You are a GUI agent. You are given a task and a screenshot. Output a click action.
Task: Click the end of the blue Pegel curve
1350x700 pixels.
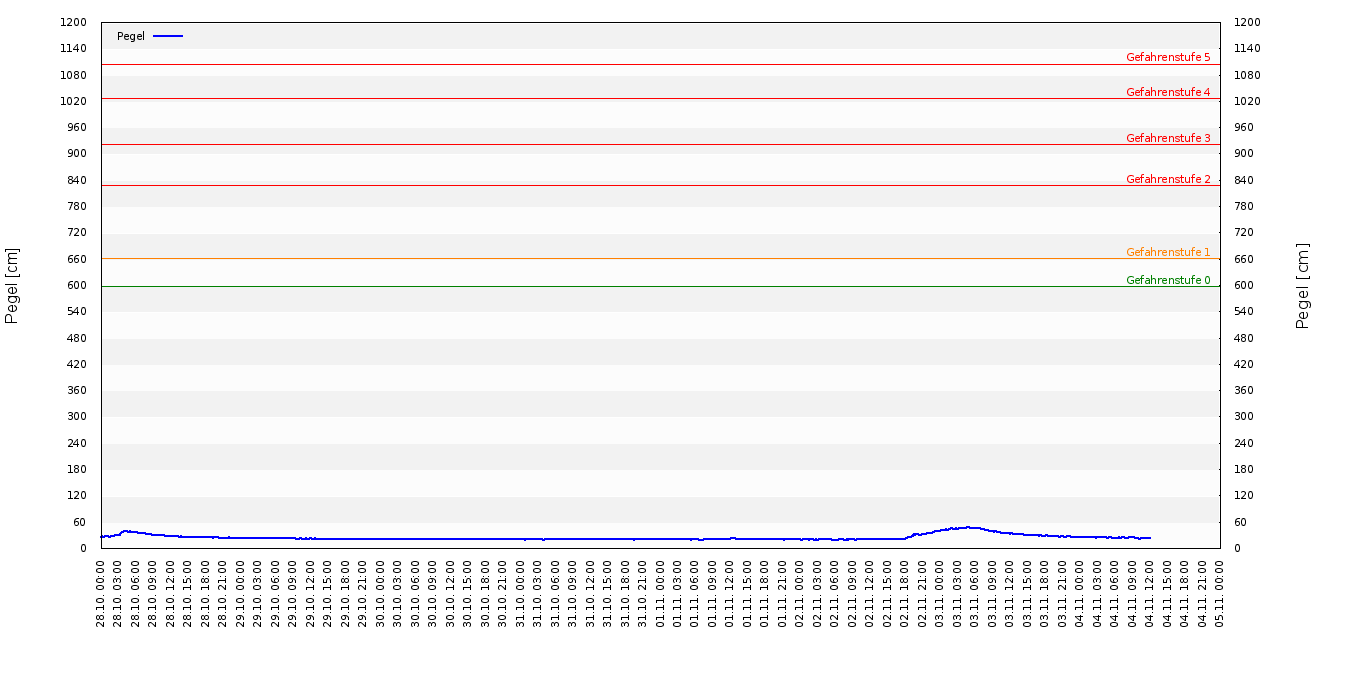point(1150,538)
